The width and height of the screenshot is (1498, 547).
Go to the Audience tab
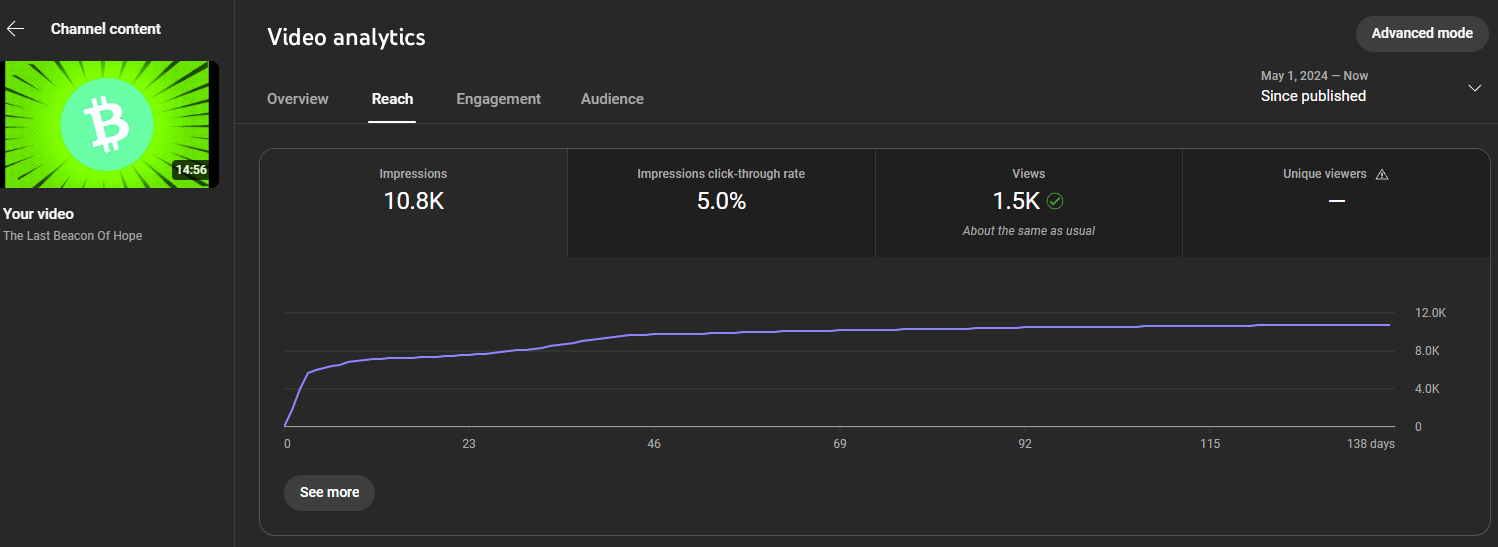click(612, 99)
